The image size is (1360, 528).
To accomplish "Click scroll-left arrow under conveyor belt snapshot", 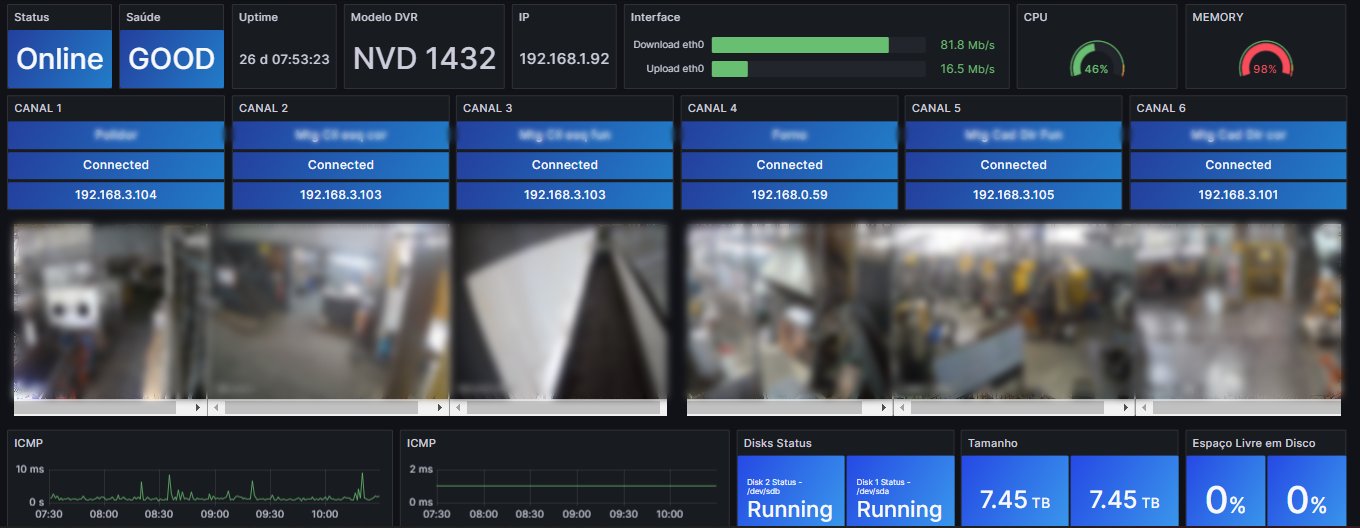I will [460, 408].
